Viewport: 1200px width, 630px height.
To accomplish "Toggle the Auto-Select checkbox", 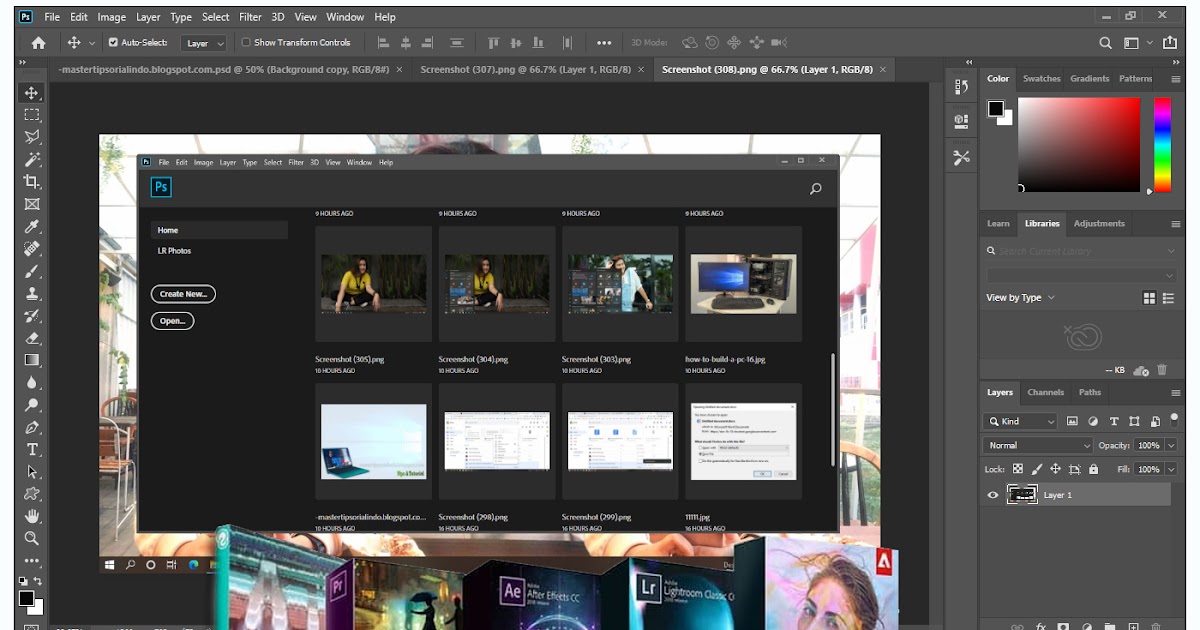I will point(113,43).
